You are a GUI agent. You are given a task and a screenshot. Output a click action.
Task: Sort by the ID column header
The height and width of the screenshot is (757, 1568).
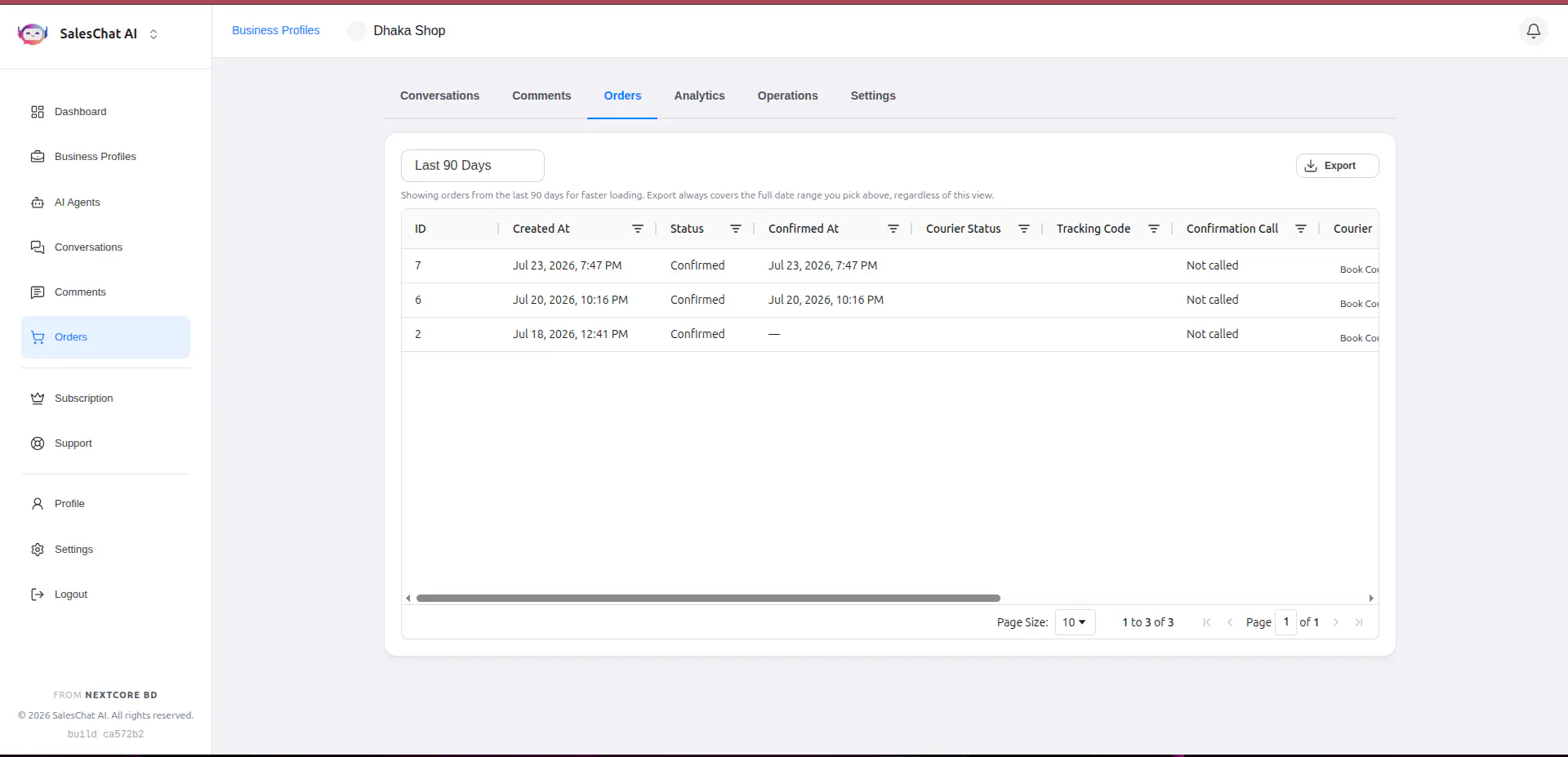click(x=421, y=229)
